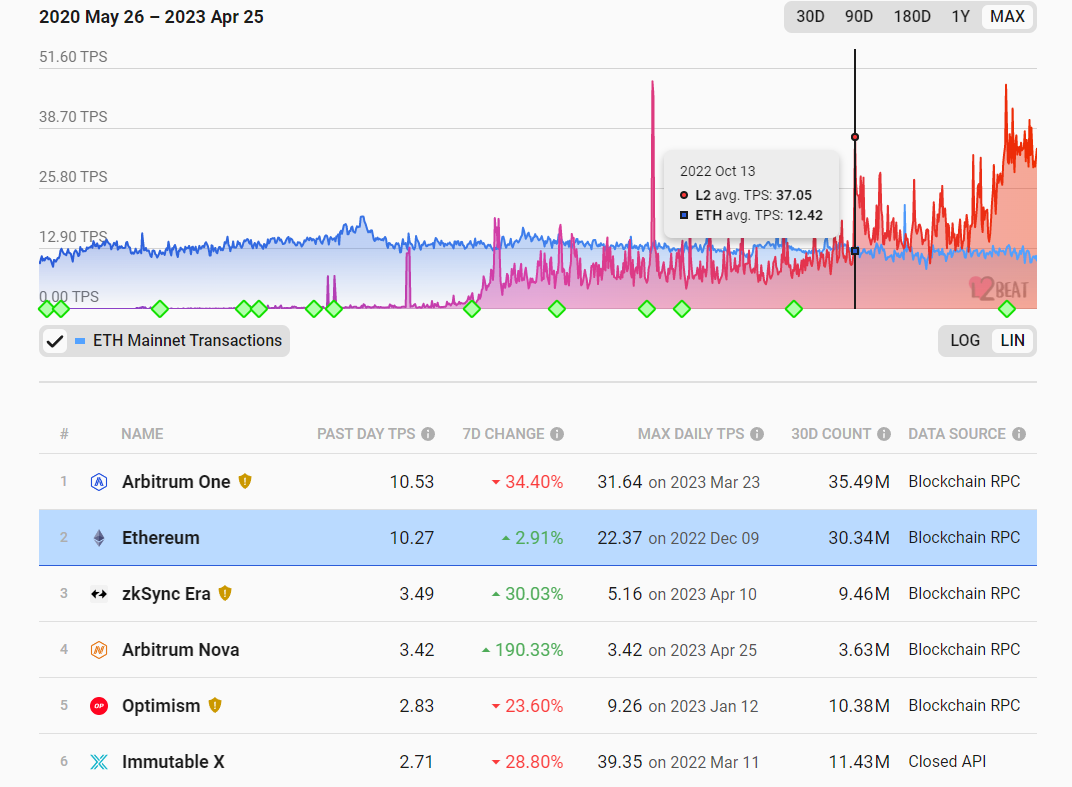The height and width of the screenshot is (787, 1072).
Task: Click the Arbitrum Nova orange icon
Action: [99, 650]
